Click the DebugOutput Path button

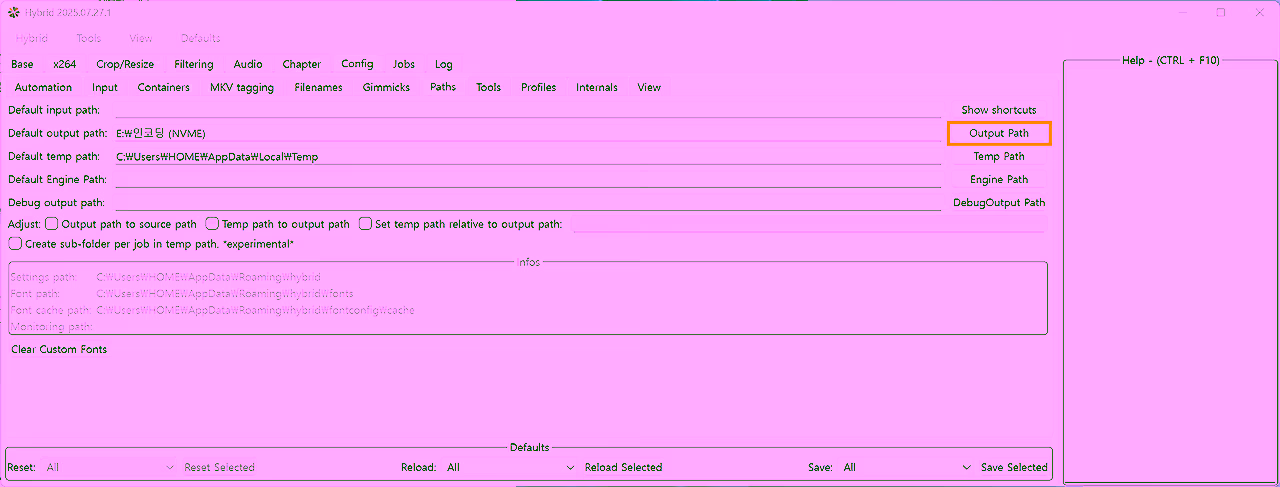(999, 202)
